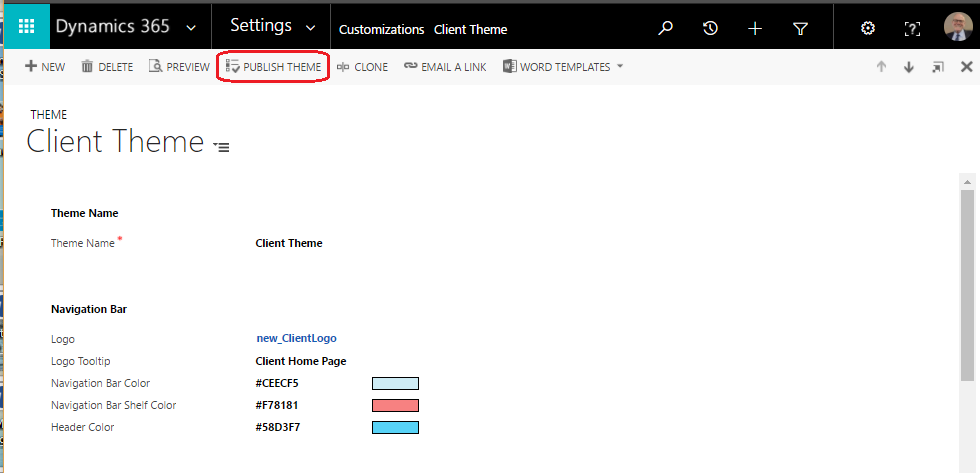Click the blue Header Color swatch
The height and width of the screenshot is (473, 980).
tap(395, 427)
